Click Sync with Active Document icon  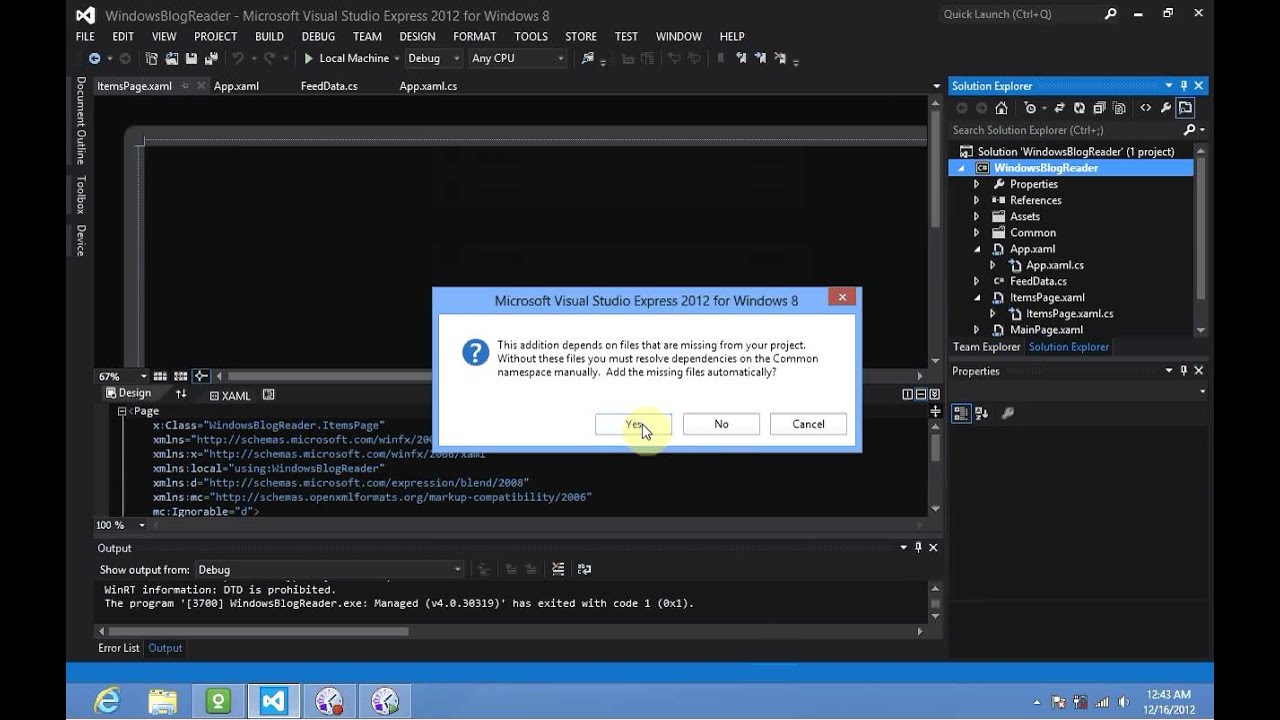[1059, 108]
